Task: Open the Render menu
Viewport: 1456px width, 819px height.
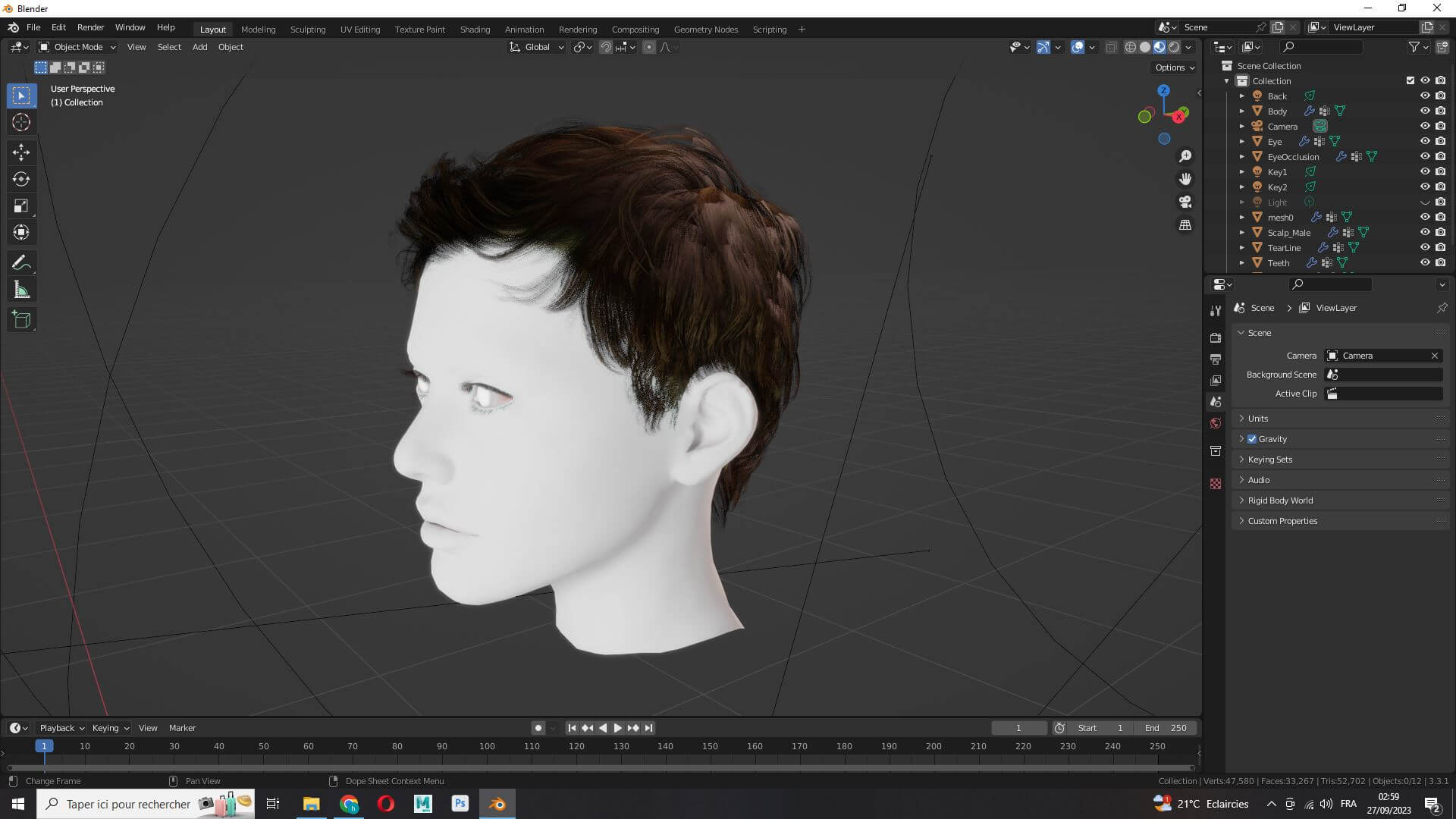Action: (x=90, y=27)
